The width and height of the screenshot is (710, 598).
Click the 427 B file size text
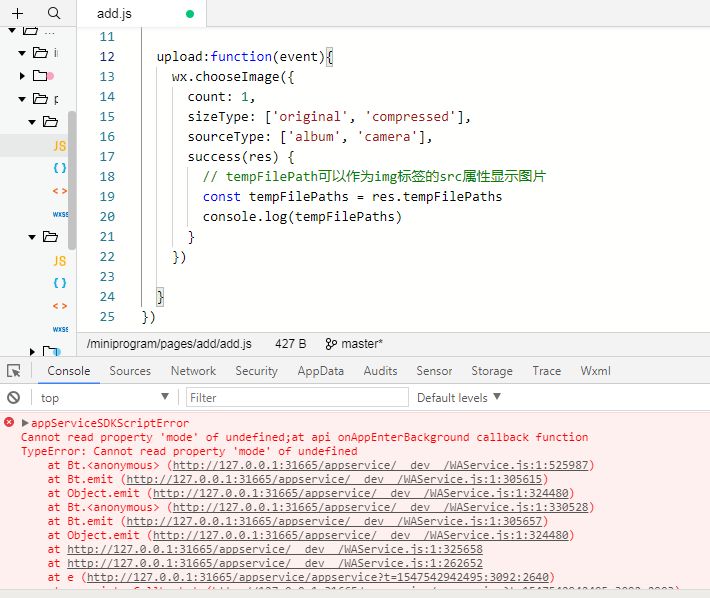click(291, 344)
